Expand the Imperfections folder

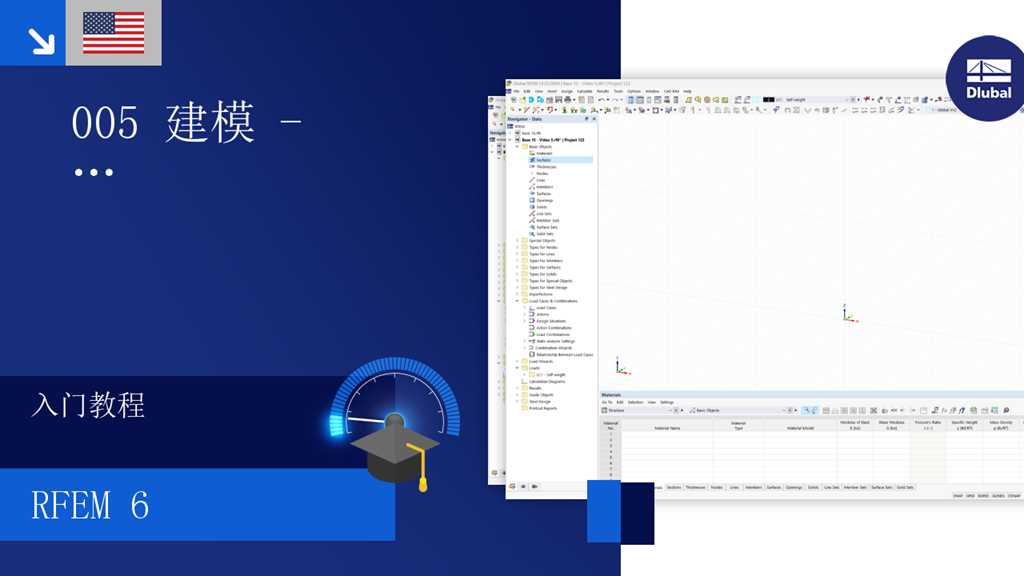517,295
